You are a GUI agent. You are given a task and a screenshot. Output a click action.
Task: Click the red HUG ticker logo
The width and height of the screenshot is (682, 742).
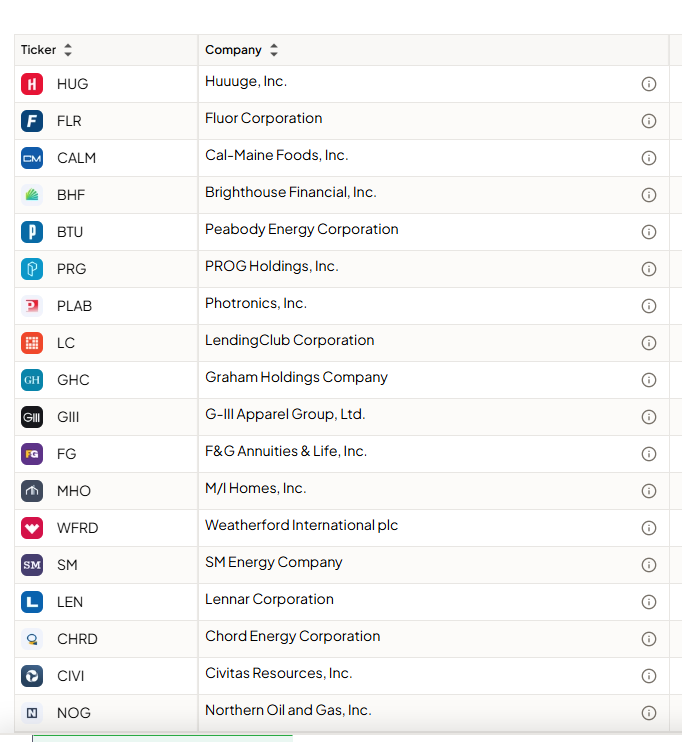coord(32,84)
